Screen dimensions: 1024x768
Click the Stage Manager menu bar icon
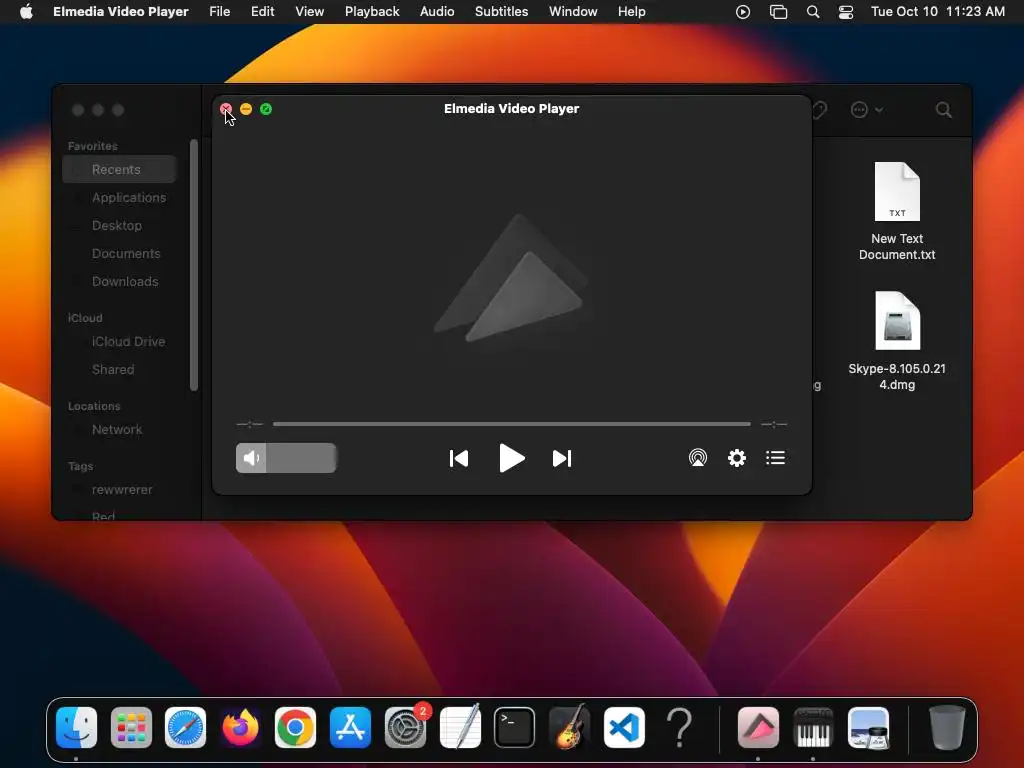tap(778, 12)
